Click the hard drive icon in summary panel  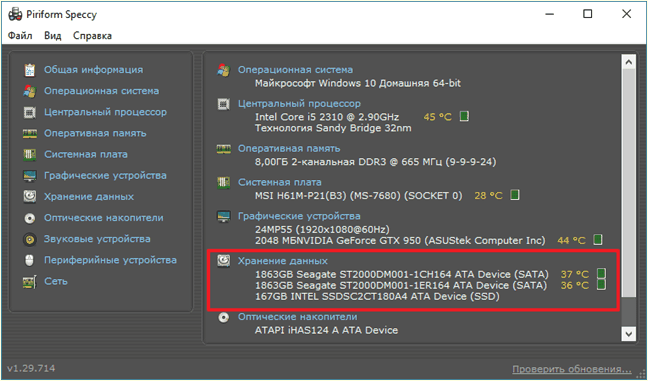(x=224, y=261)
